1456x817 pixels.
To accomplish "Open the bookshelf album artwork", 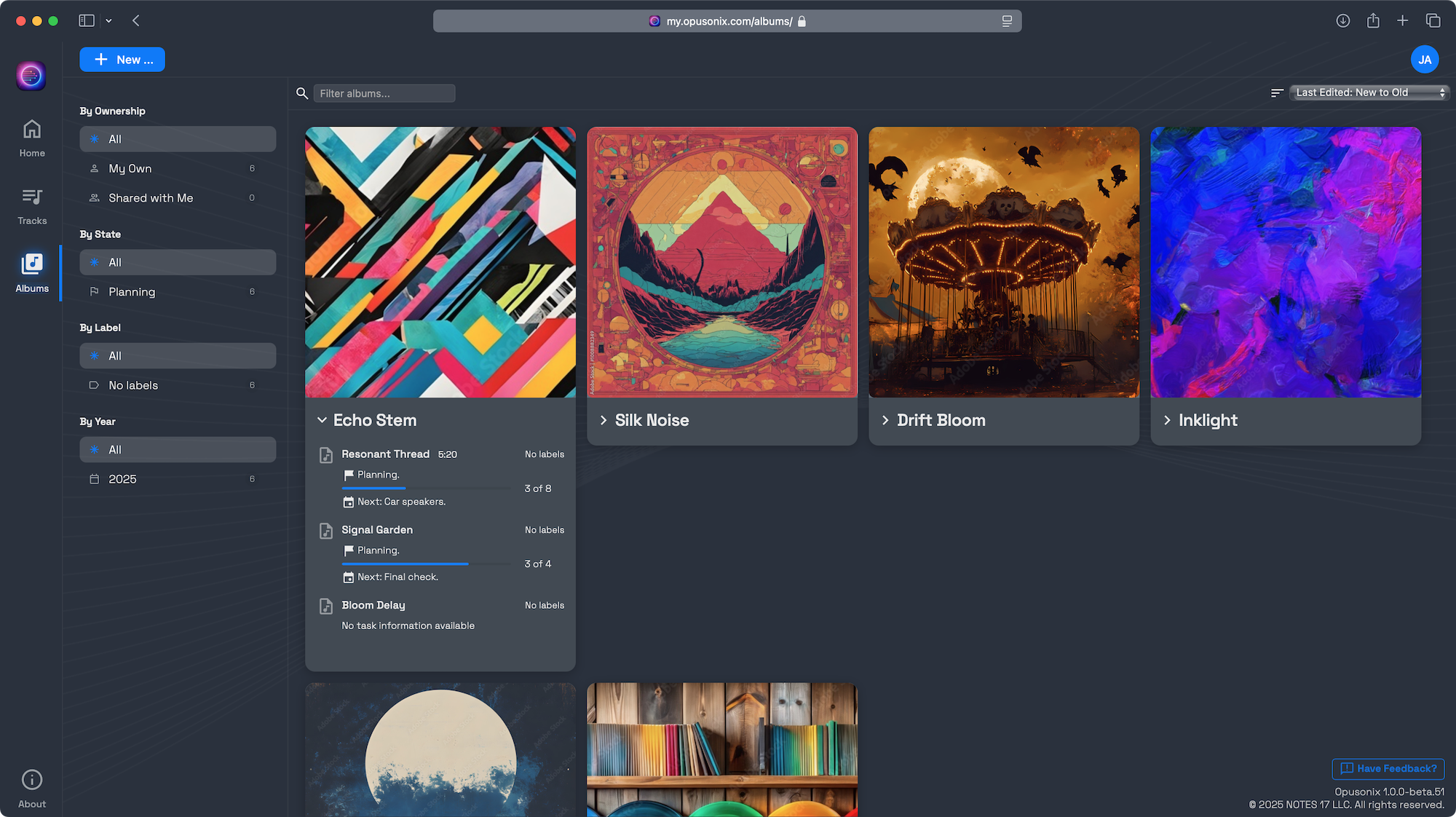I will (x=722, y=750).
